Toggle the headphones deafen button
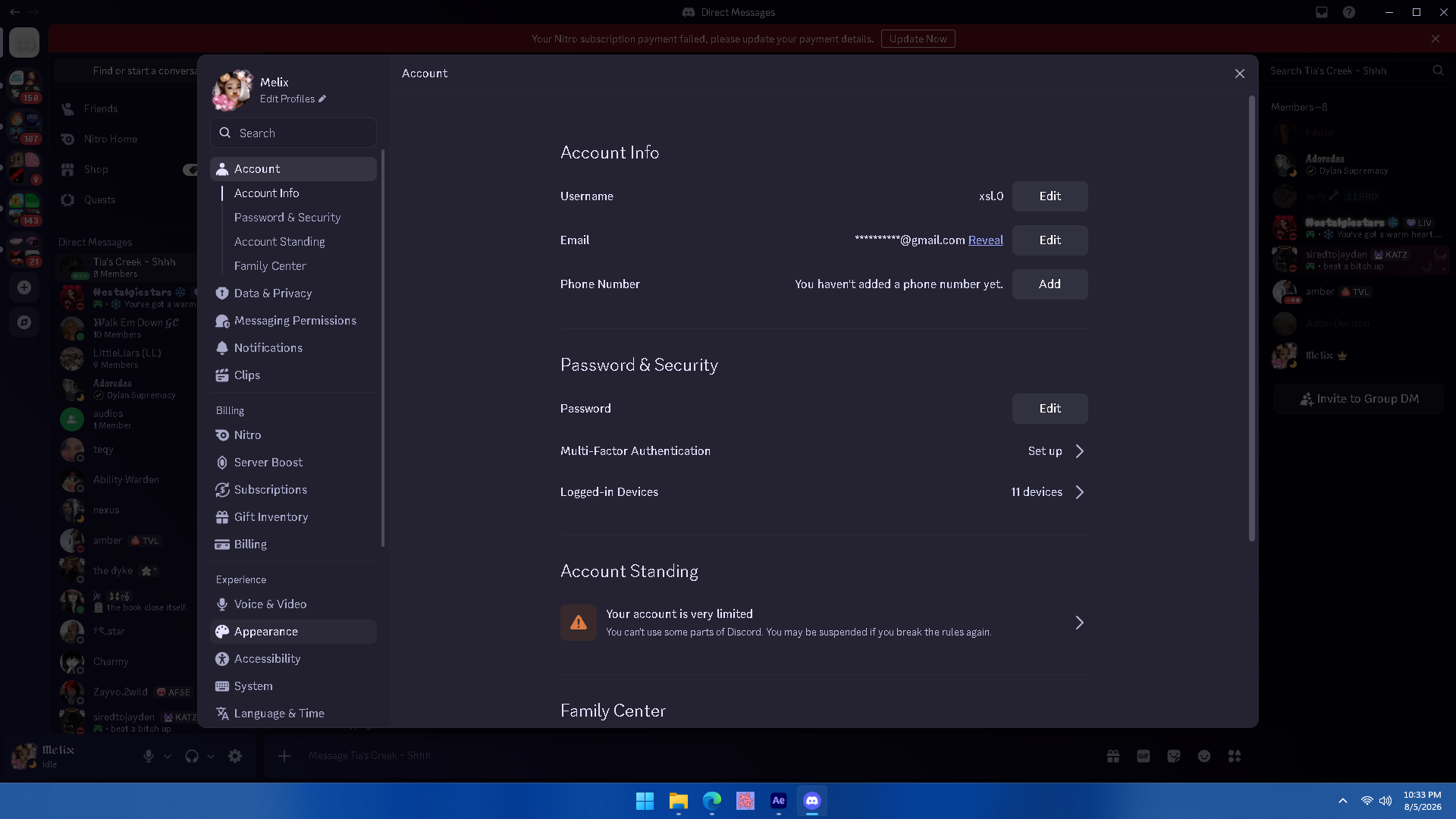The height and width of the screenshot is (819, 1456). tap(192, 756)
